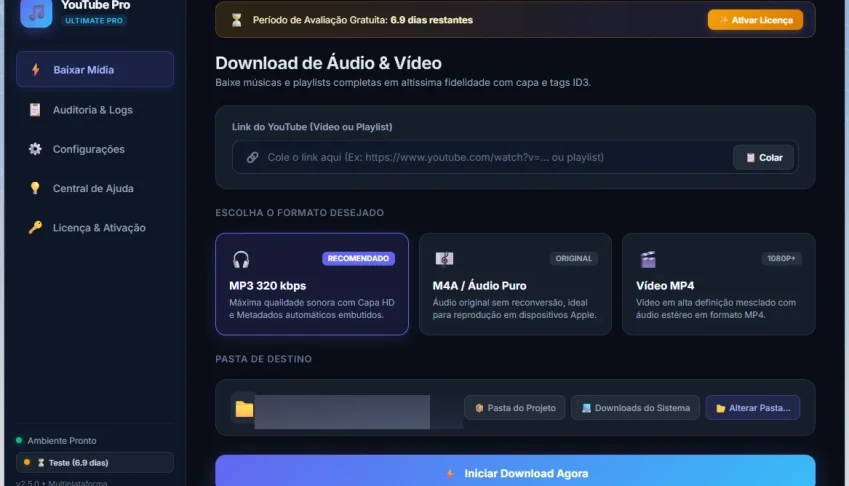Paste link using Colar button
The height and width of the screenshot is (486, 849).
pyautogui.click(x=763, y=157)
